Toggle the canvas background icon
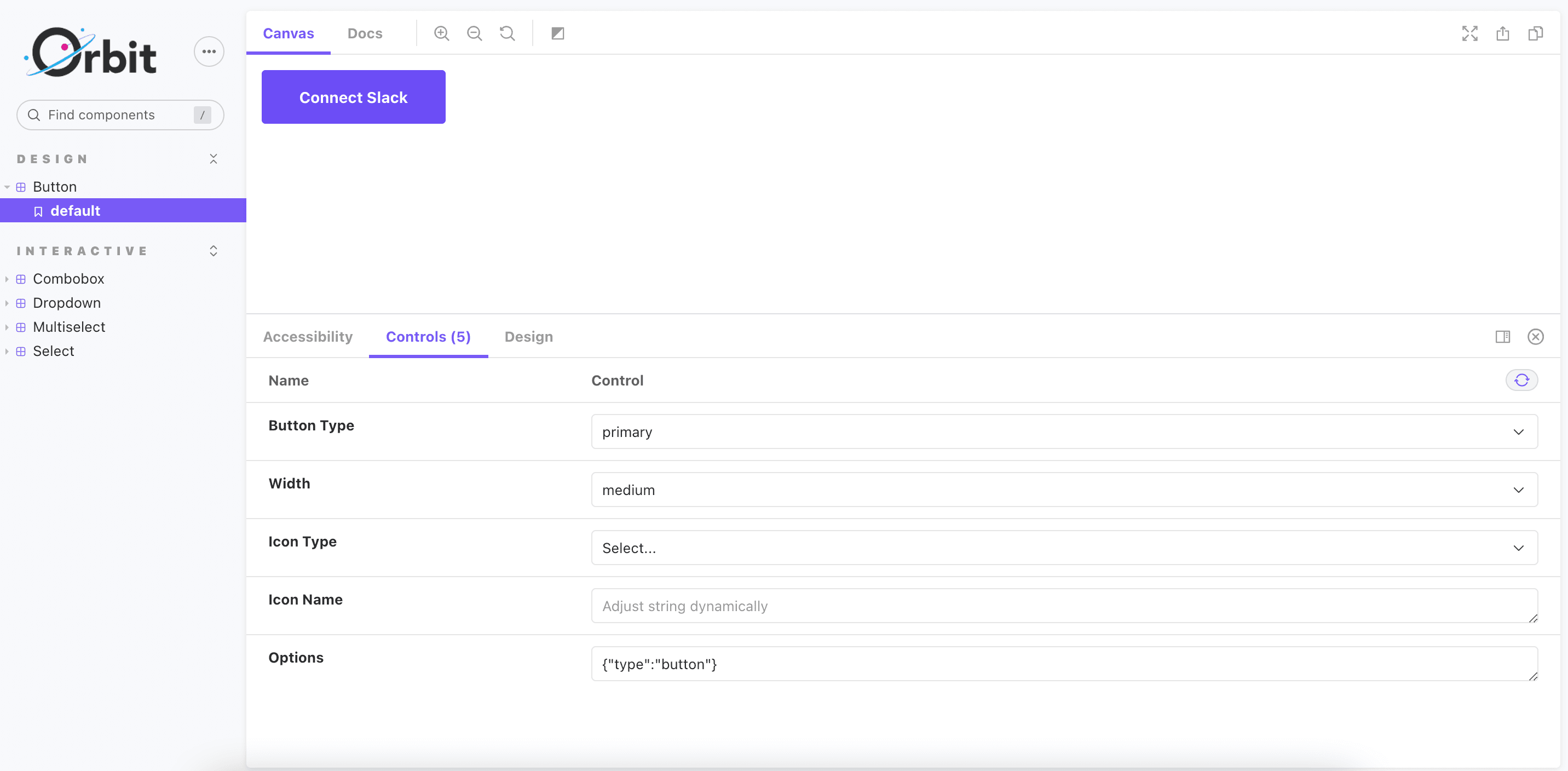 point(557,33)
